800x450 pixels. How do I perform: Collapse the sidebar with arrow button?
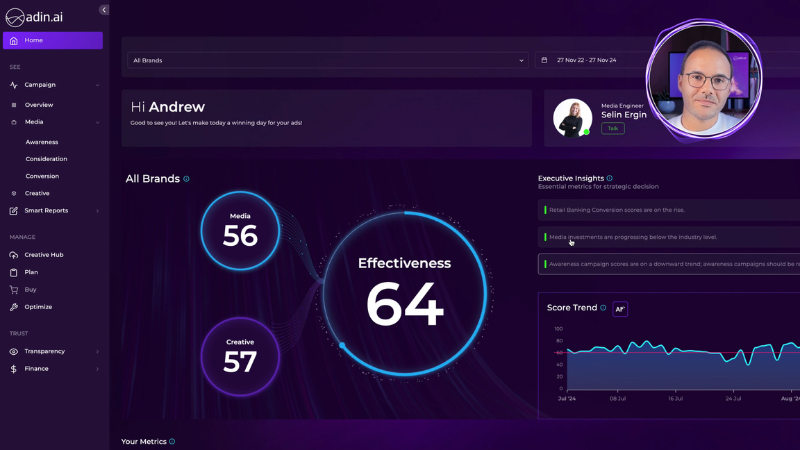click(x=104, y=9)
